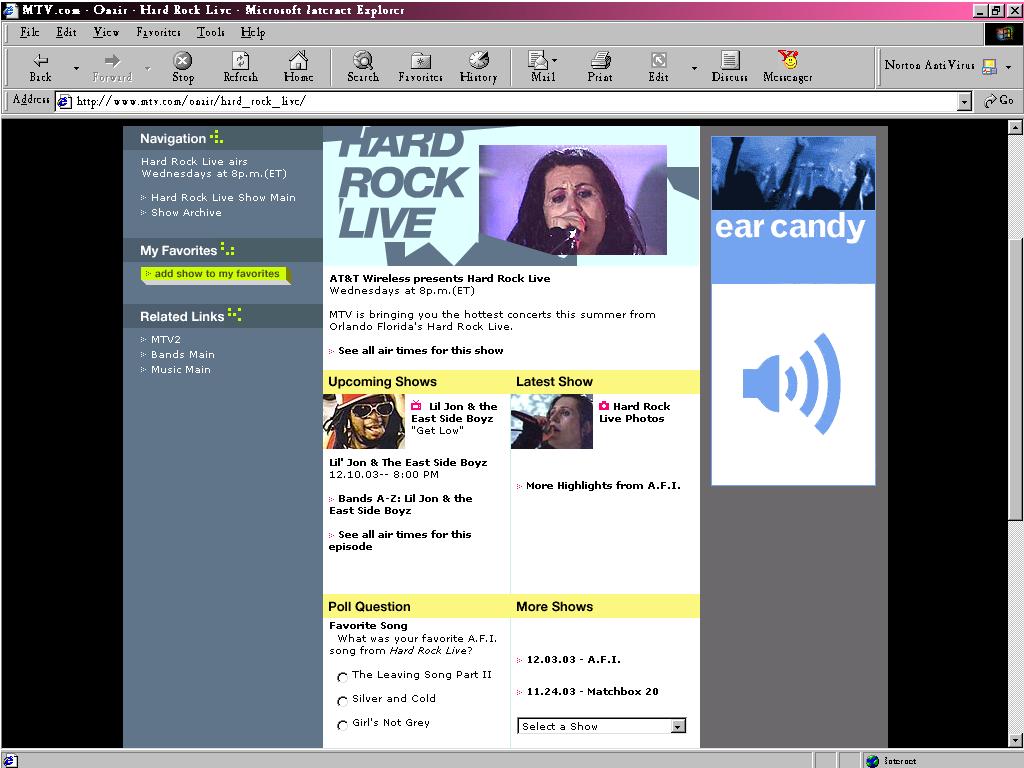Open the Tools menu
This screenshot has width=1024, height=768.
210,32
